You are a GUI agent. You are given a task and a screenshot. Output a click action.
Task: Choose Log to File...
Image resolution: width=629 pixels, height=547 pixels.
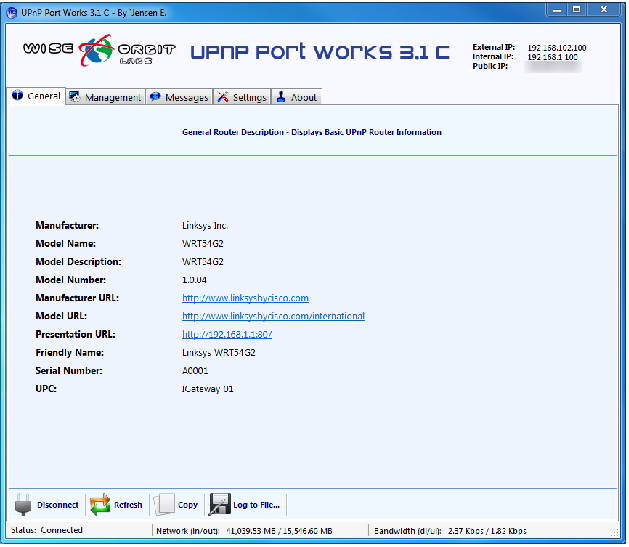(245, 504)
